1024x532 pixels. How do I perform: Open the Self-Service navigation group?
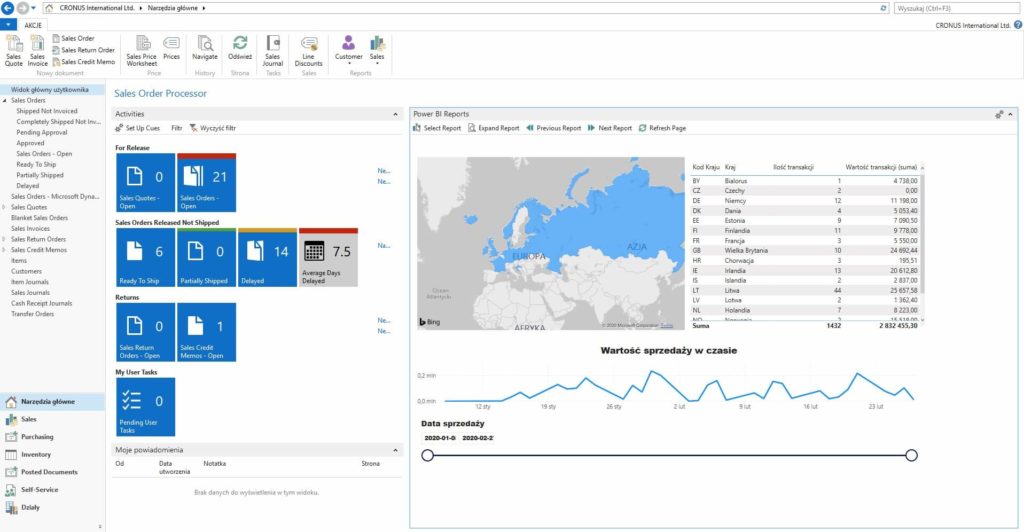pyautogui.click(x=52, y=490)
